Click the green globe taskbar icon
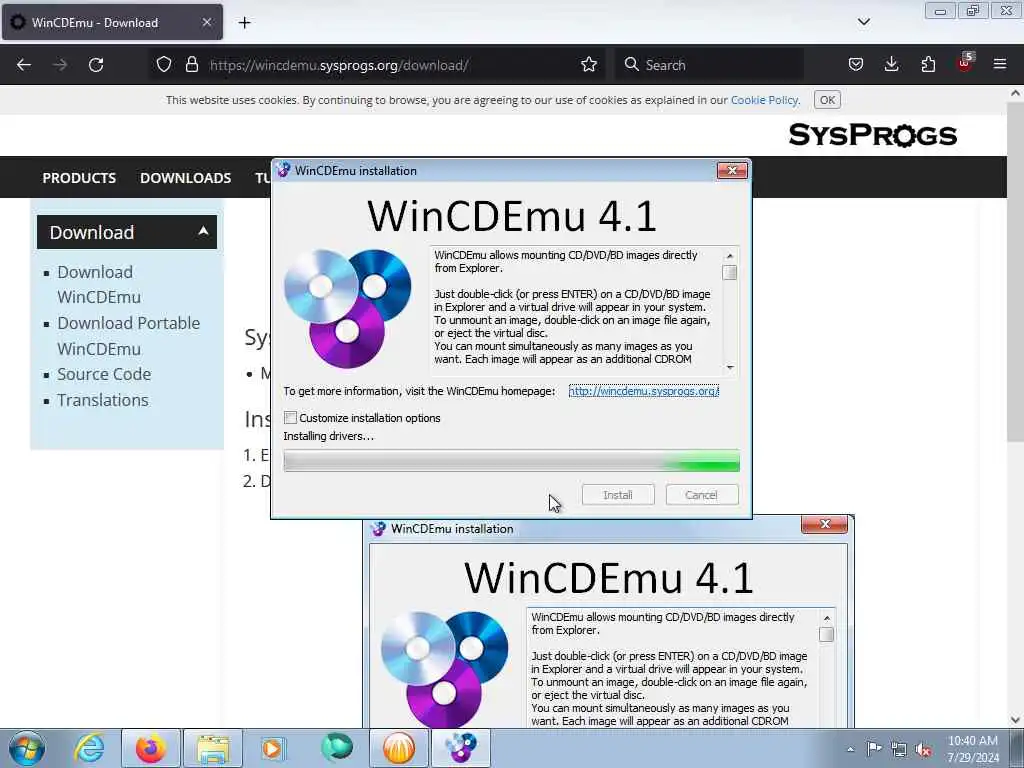The image size is (1024, 768). 337,748
